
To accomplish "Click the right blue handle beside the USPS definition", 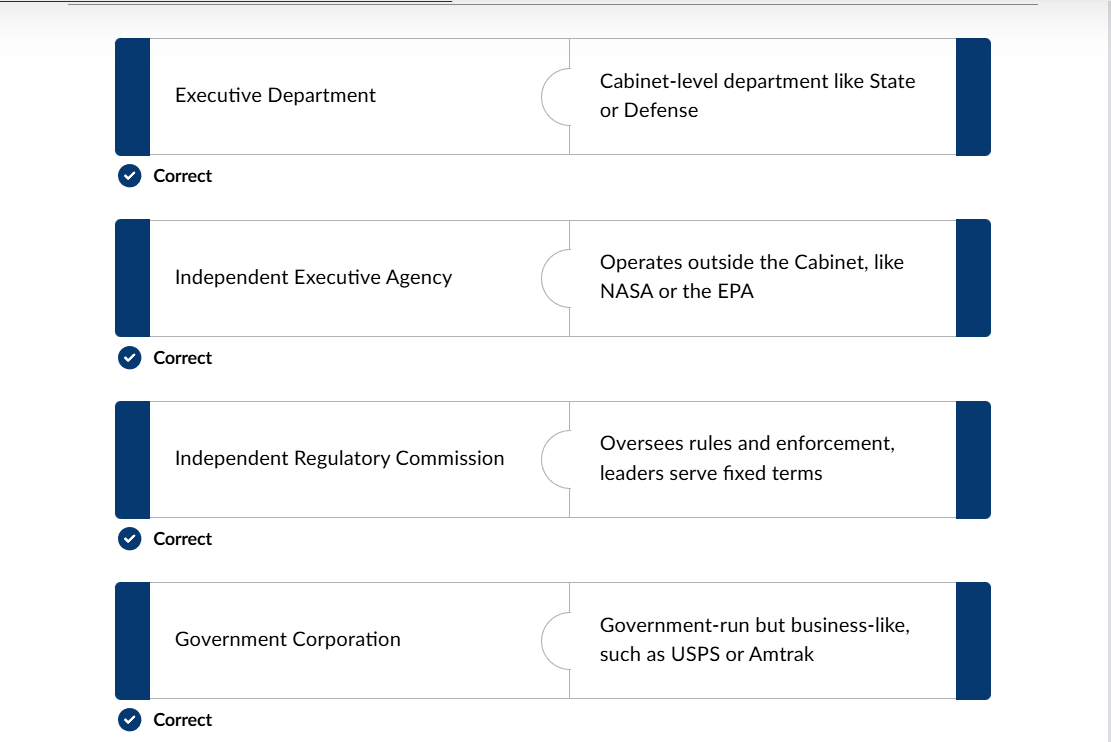I will click(x=973, y=640).
